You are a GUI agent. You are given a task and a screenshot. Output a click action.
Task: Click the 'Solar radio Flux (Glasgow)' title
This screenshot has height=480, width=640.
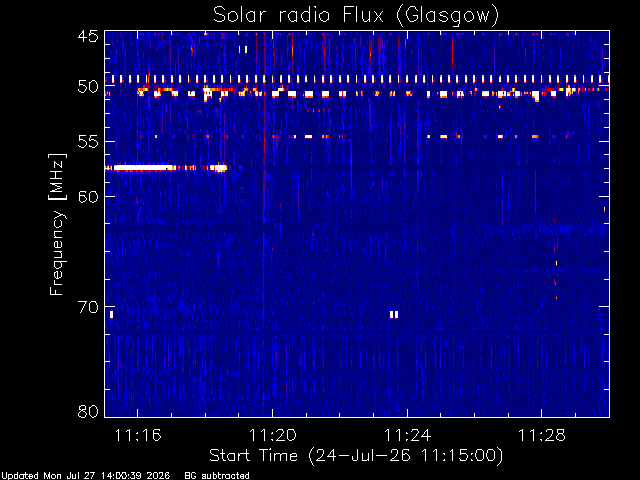356,15
